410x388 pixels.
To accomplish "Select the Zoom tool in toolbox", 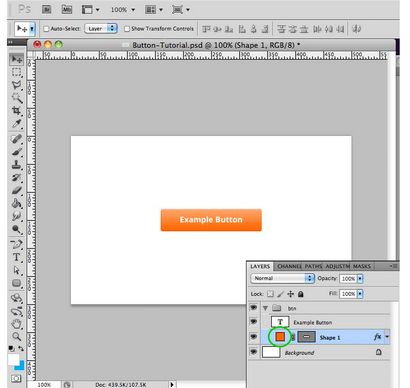I will 16,336.
